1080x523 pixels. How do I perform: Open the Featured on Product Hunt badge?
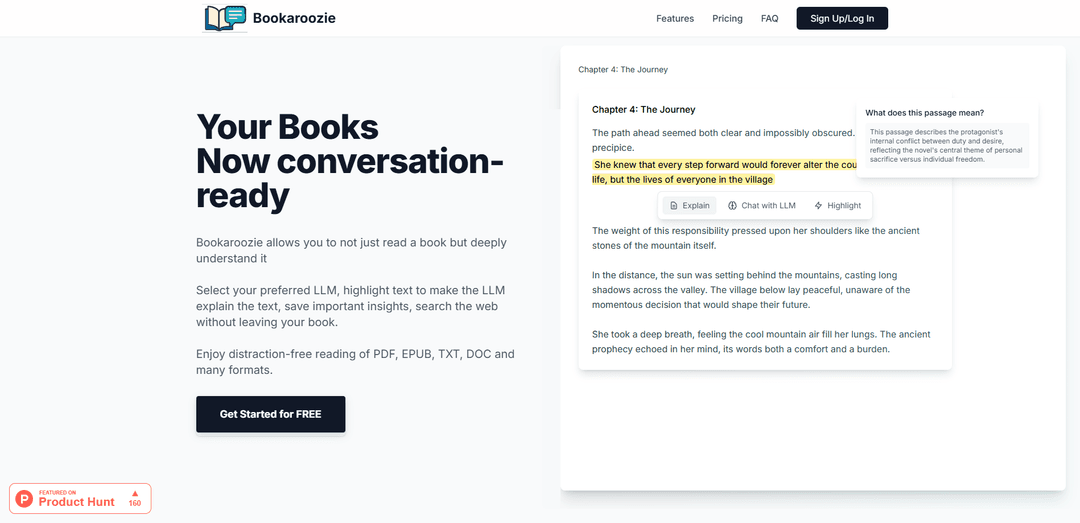click(80, 498)
